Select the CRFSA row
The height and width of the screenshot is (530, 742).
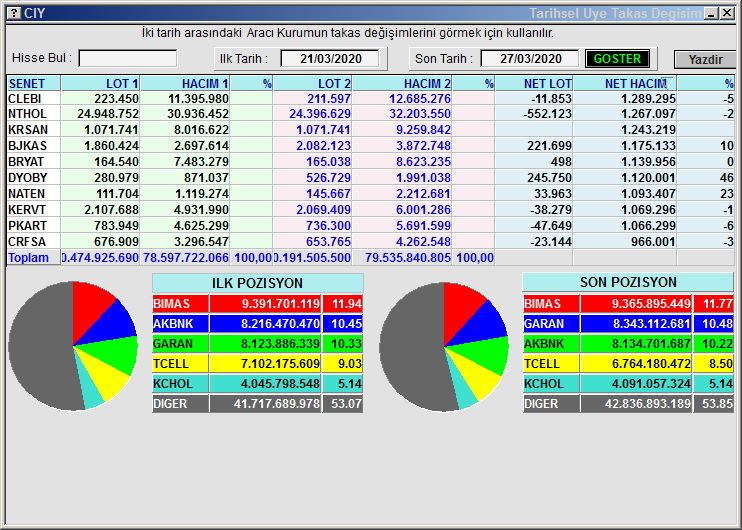[371, 242]
